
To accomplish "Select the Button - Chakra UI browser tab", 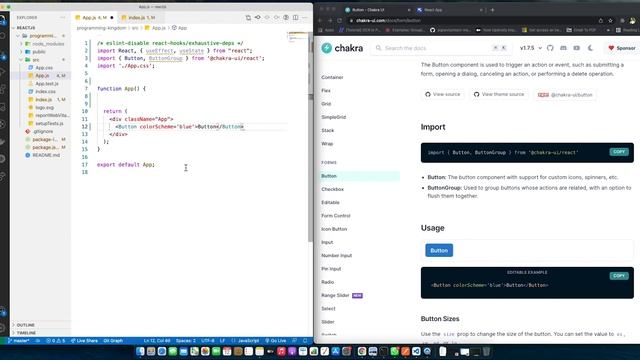I will coord(368,10).
